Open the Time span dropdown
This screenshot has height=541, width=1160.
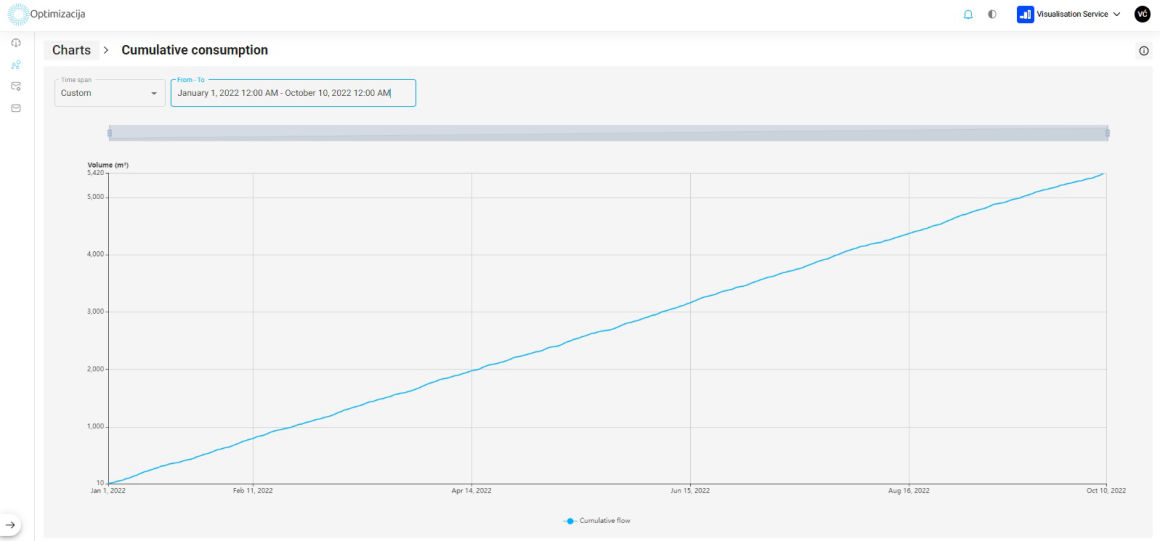[110, 93]
